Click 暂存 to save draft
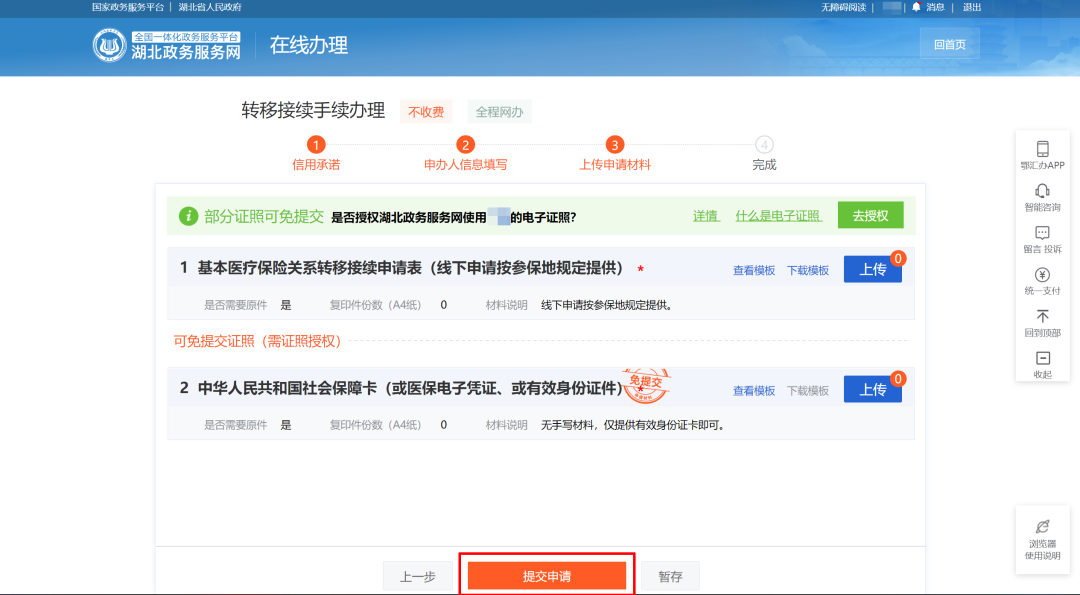 point(670,577)
